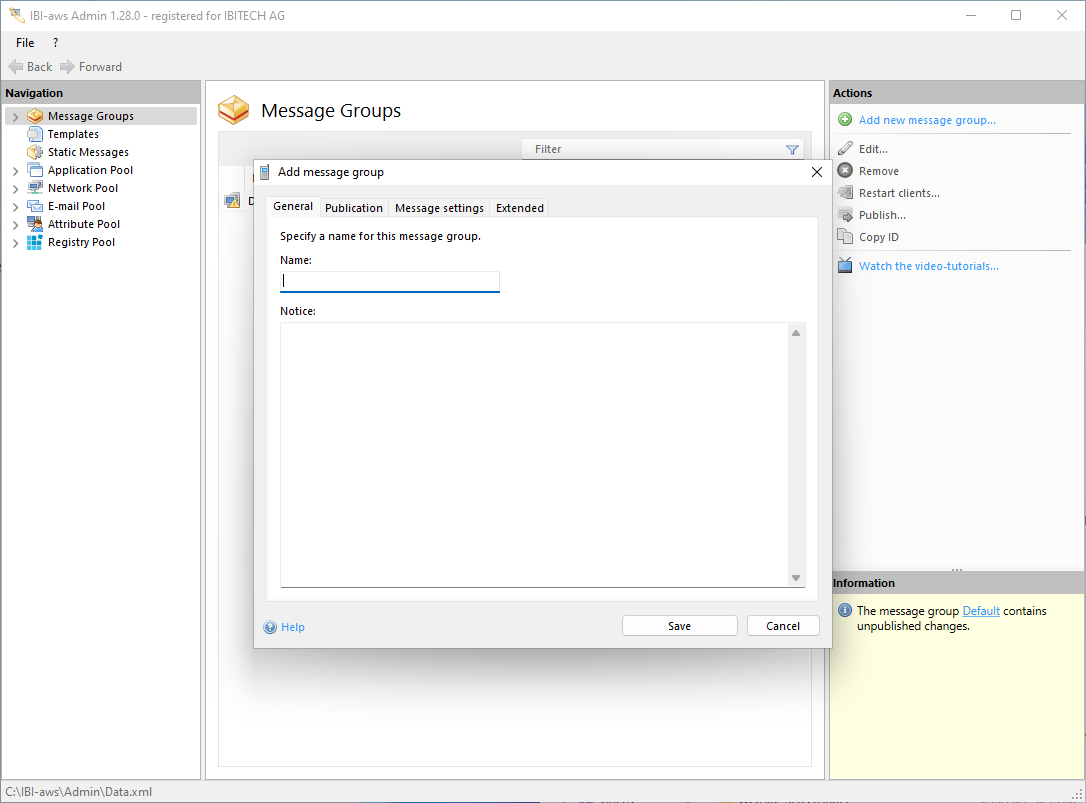This screenshot has height=803, width=1086.
Task: Open the Default message group link
Action: [981, 611]
